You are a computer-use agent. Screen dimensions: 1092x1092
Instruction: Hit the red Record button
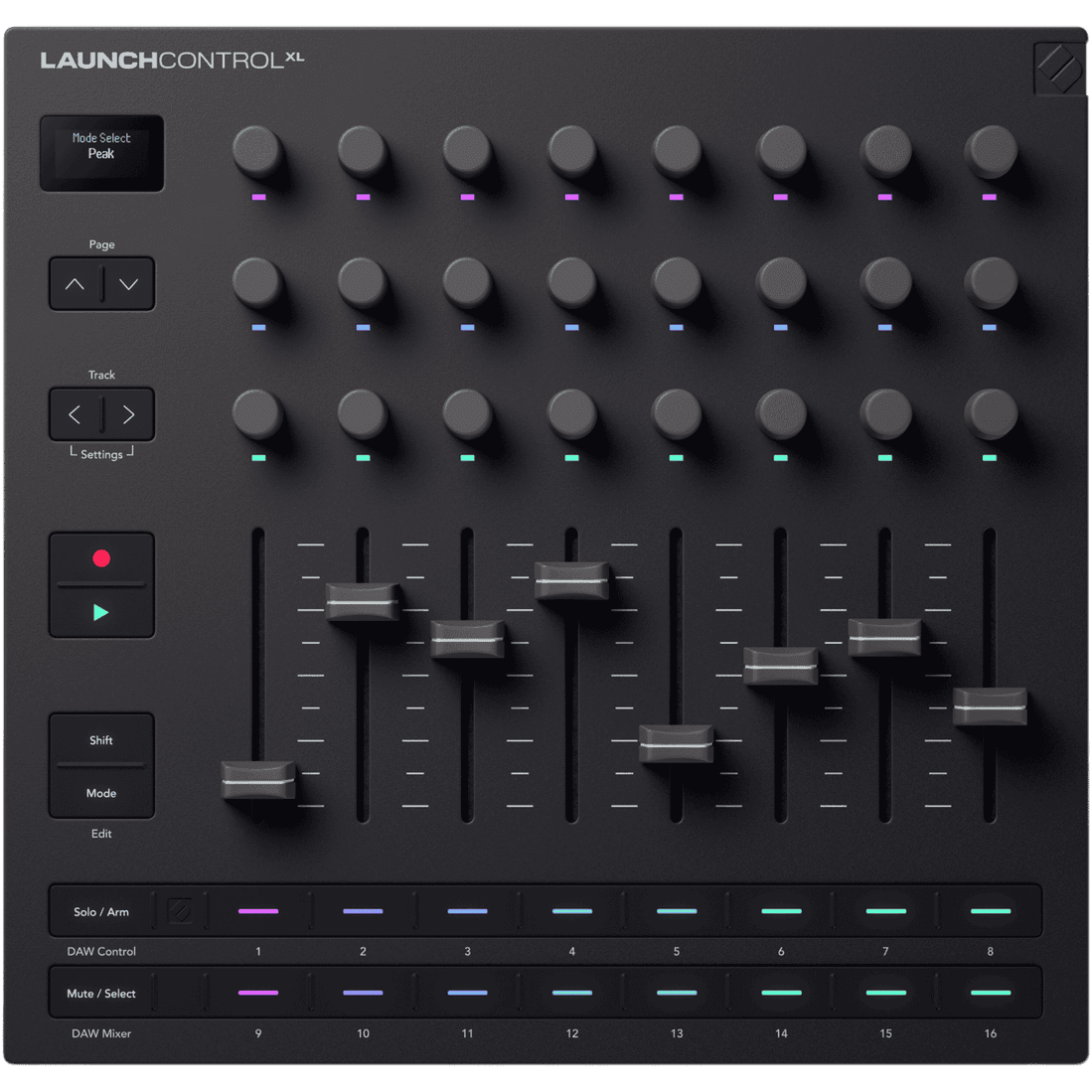(101, 558)
